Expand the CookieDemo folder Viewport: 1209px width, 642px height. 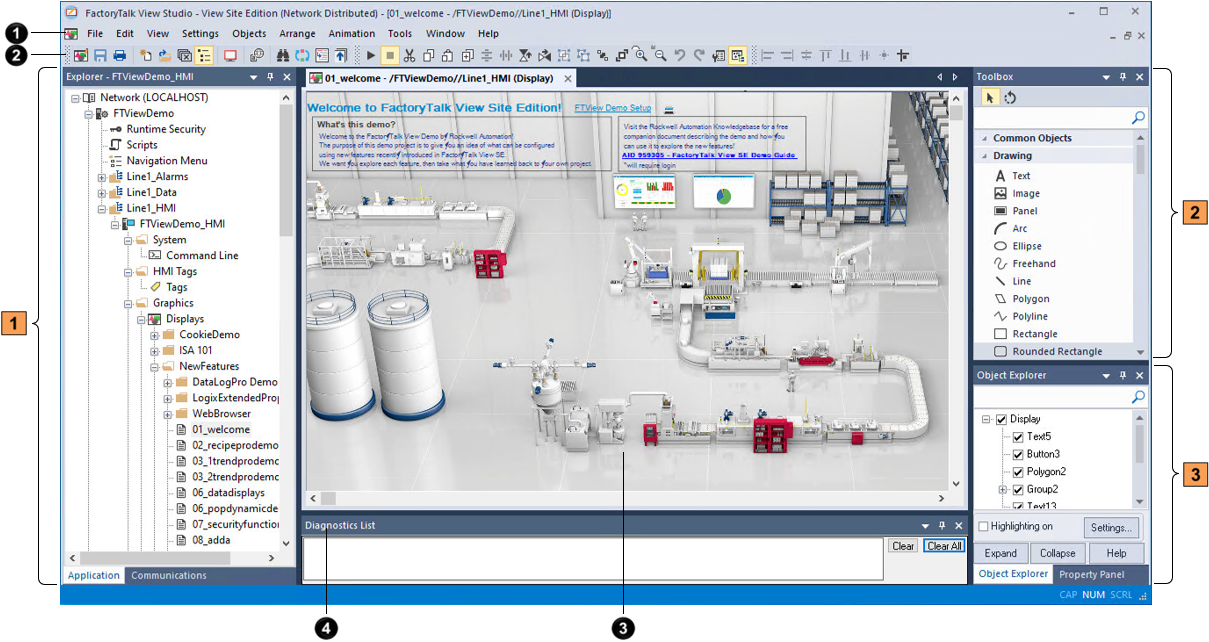155,335
